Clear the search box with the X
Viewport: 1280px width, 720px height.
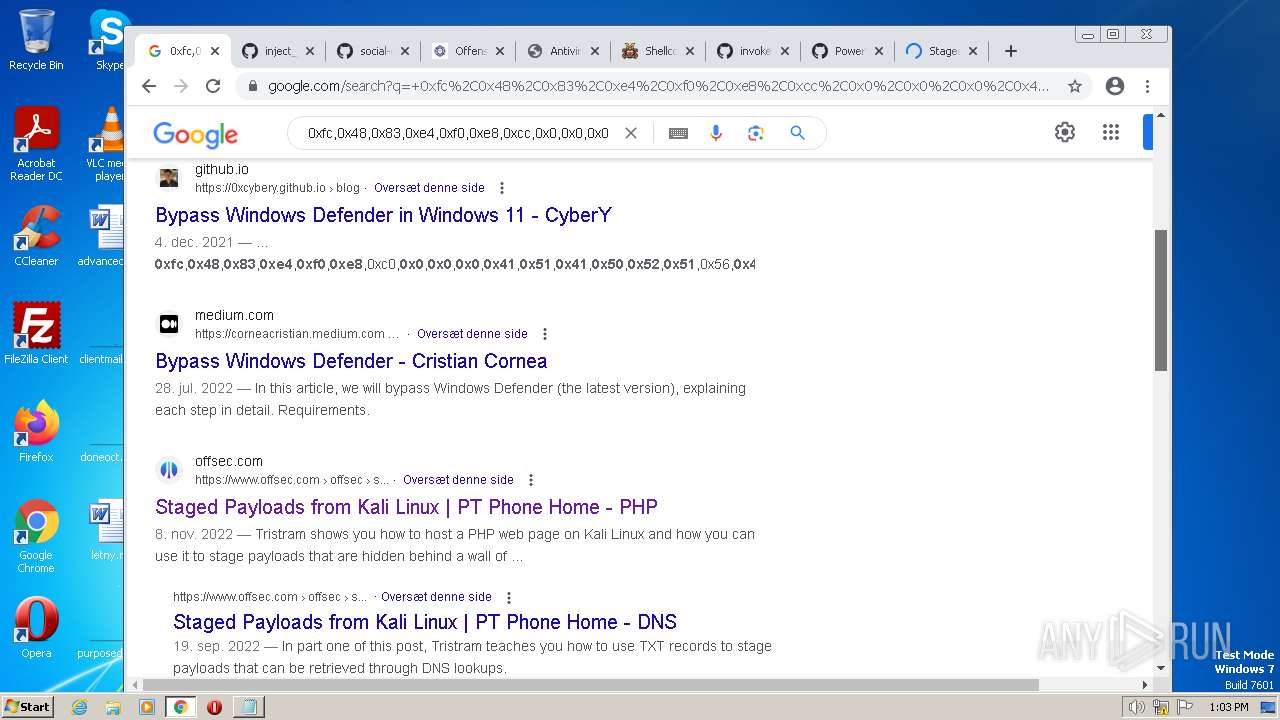pyautogui.click(x=631, y=133)
